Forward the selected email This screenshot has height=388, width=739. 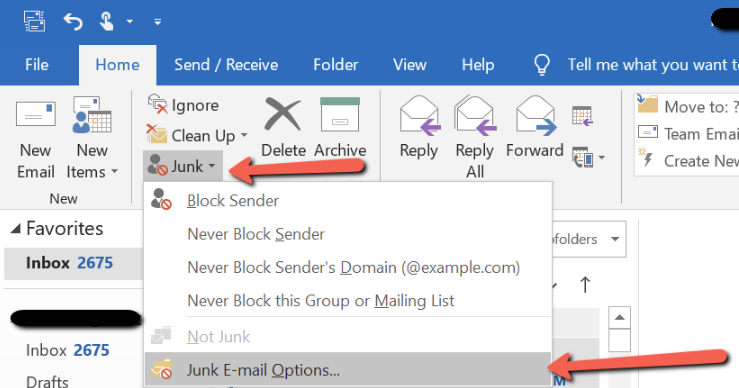535,128
